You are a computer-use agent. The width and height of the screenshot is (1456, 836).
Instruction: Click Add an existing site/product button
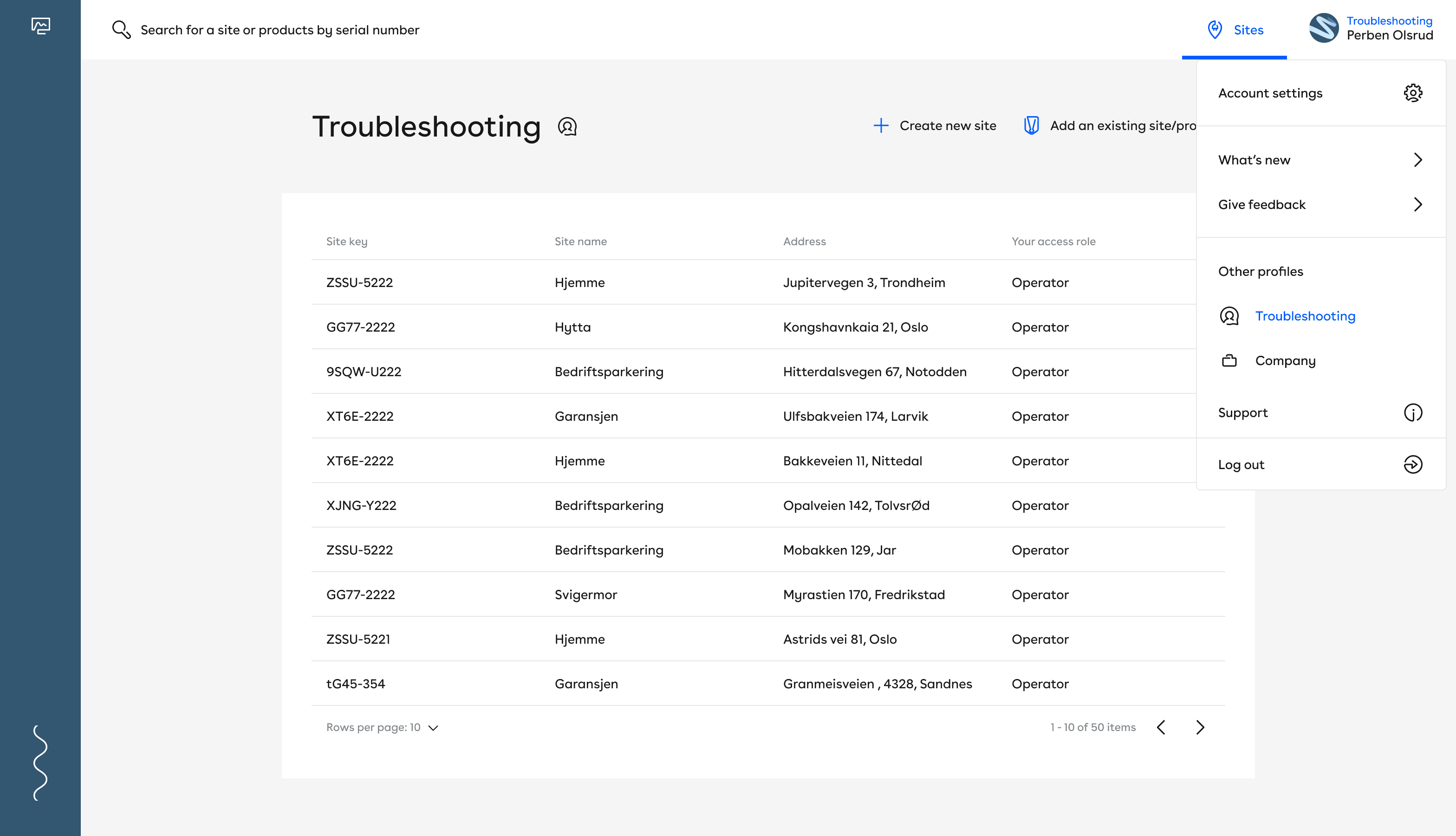1109,126
